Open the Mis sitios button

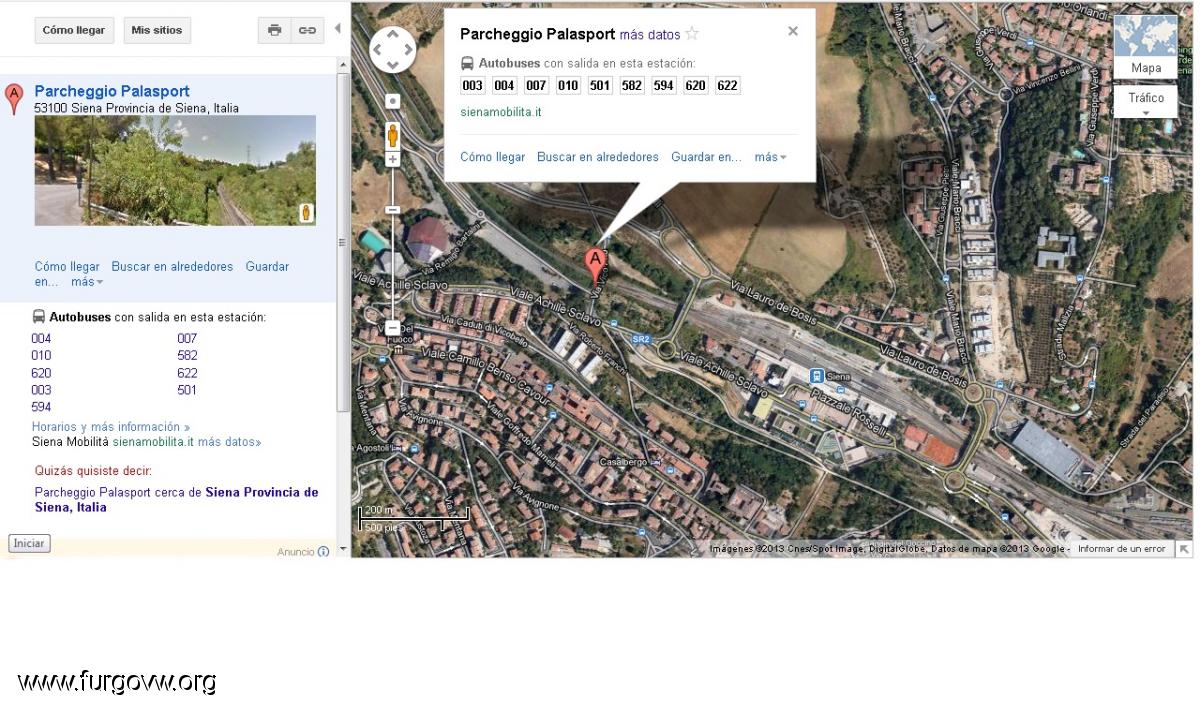157,30
